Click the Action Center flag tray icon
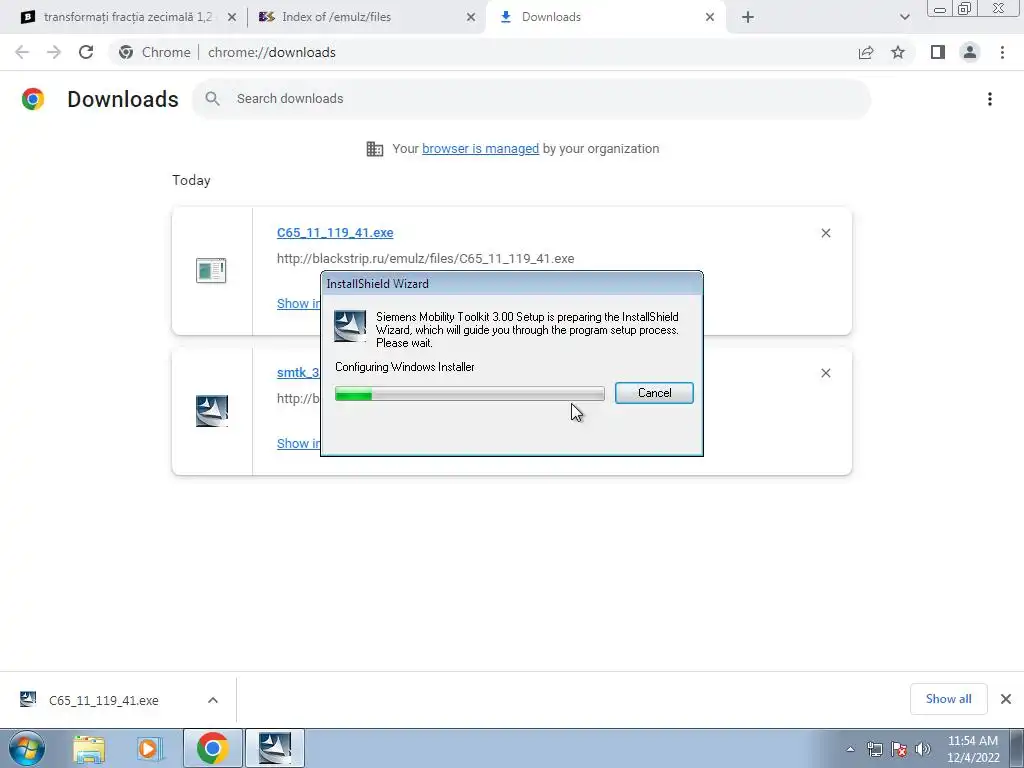This screenshot has width=1024, height=768. [x=899, y=749]
